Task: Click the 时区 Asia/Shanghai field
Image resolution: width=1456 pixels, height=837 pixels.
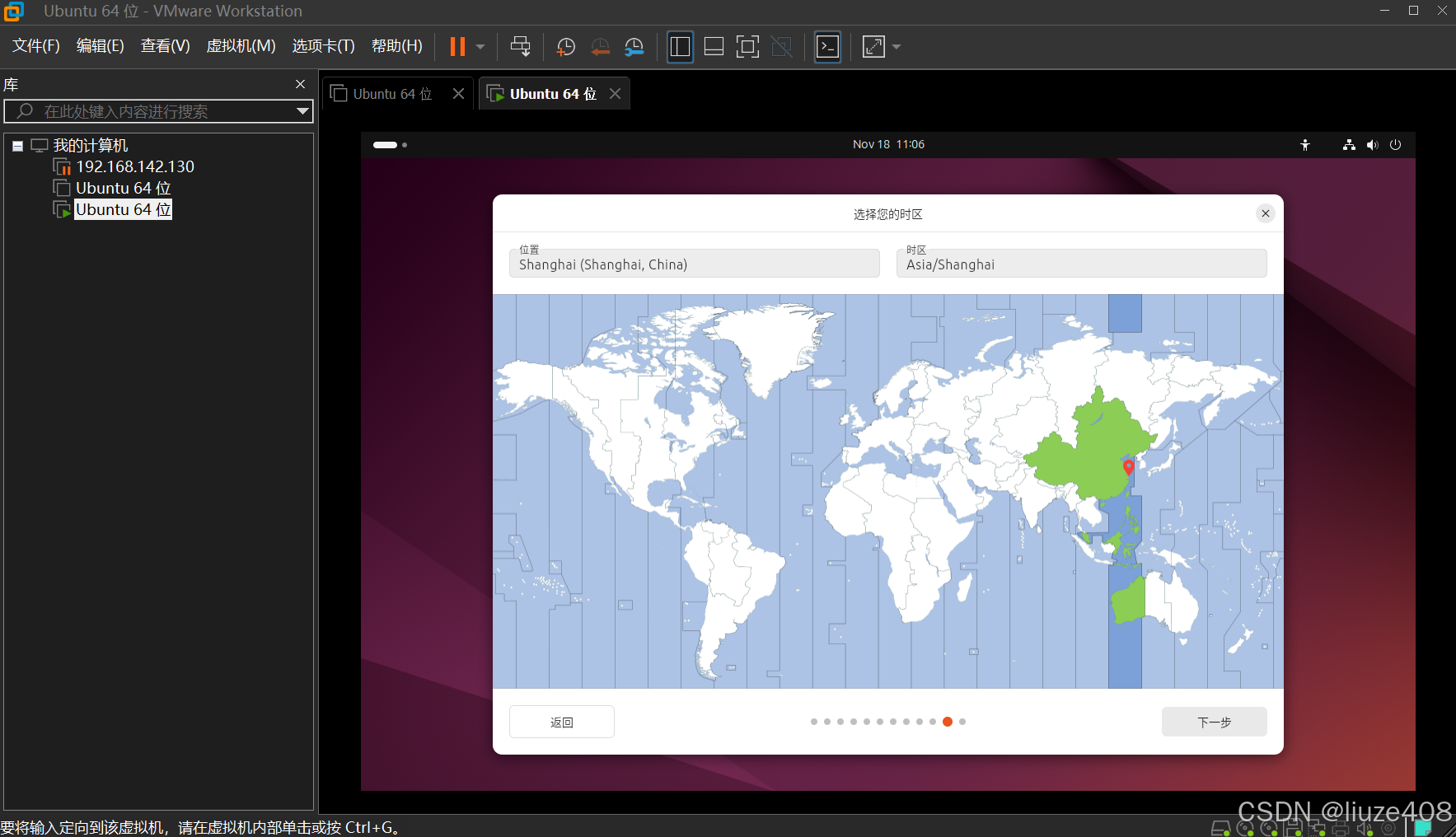Action: 1082,263
